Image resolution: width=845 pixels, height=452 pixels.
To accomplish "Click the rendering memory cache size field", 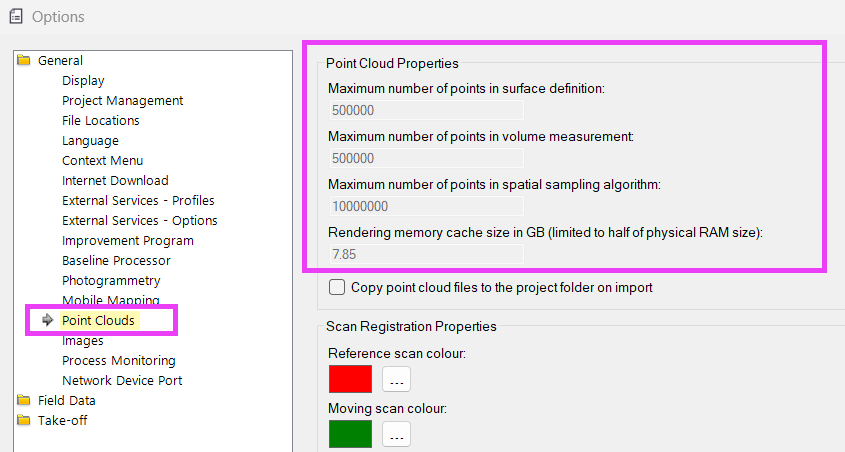I will tap(425, 254).
